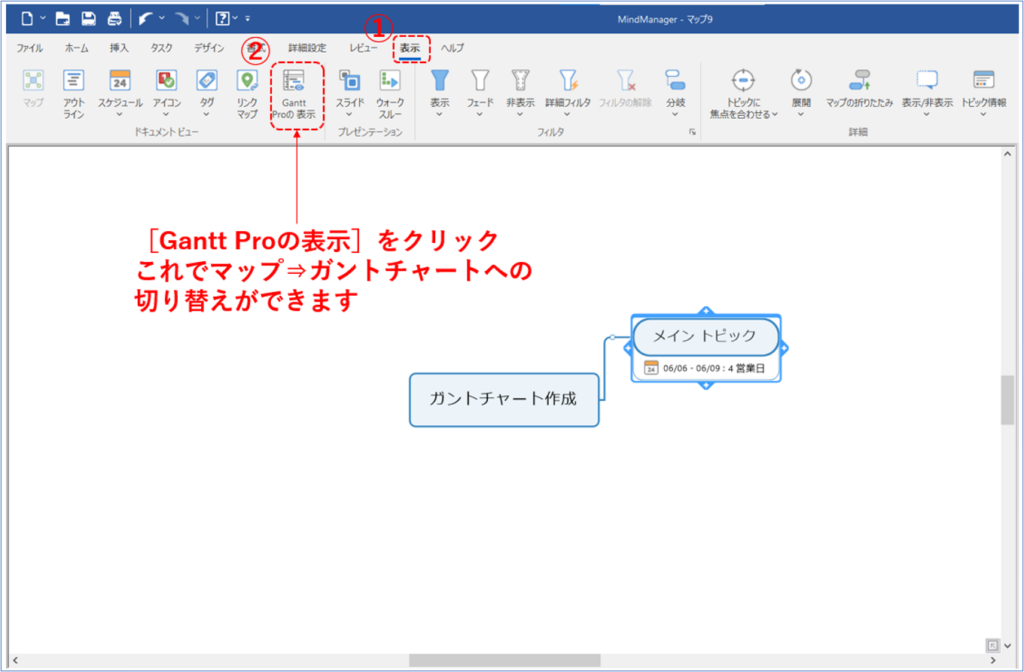The width and height of the screenshot is (1024, 672).
Task: Click the calendar icon in the task info
Action: point(651,368)
